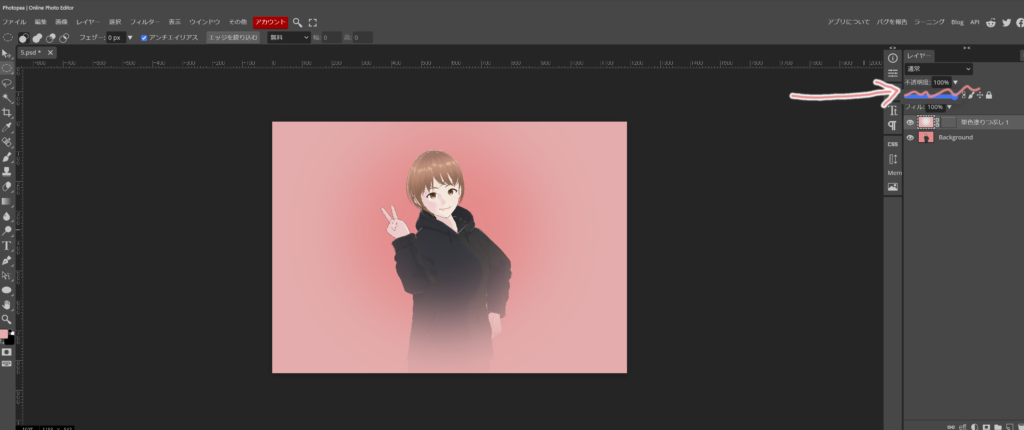Select the Type (T) tool
This screenshot has height=430, width=1024.
point(7,245)
